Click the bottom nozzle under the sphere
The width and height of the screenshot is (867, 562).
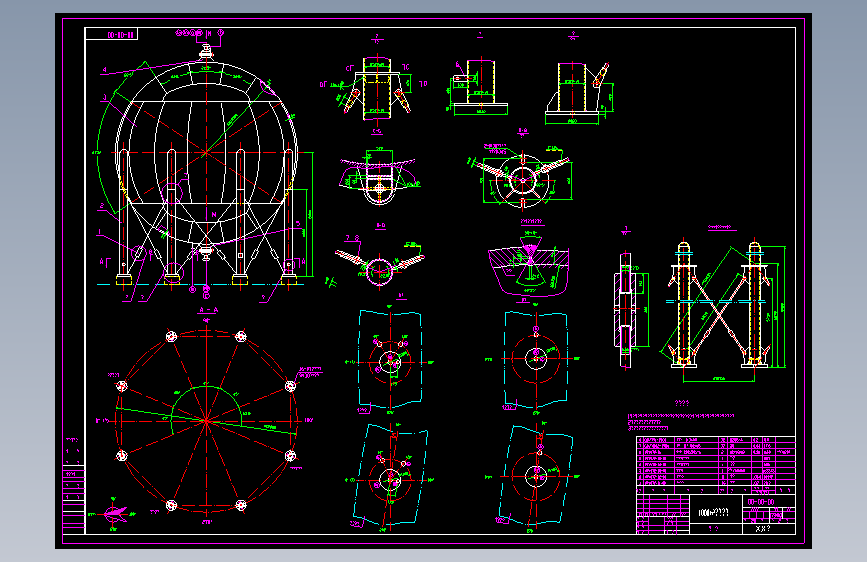(206, 253)
